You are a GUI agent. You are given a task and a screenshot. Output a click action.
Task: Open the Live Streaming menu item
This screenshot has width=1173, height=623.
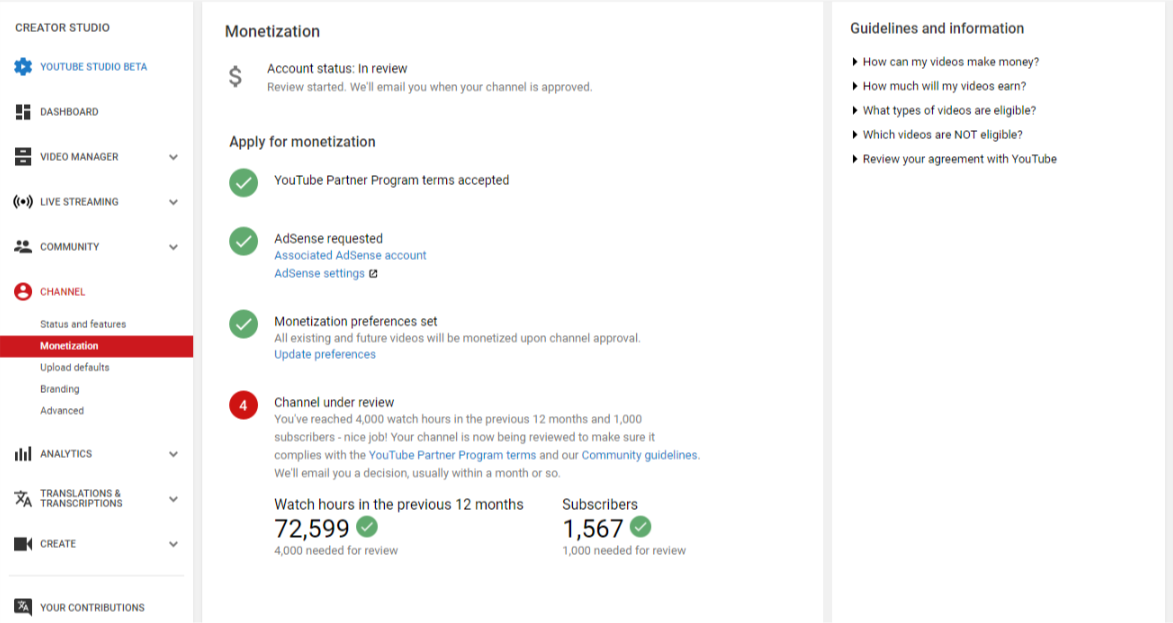[x=79, y=202]
